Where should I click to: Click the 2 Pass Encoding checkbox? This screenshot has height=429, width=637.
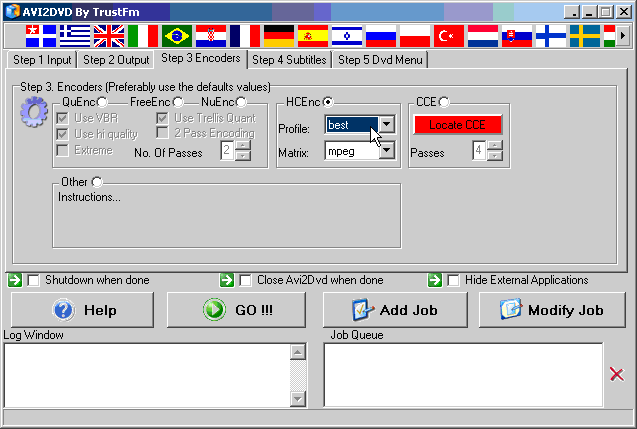tap(162, 133)
